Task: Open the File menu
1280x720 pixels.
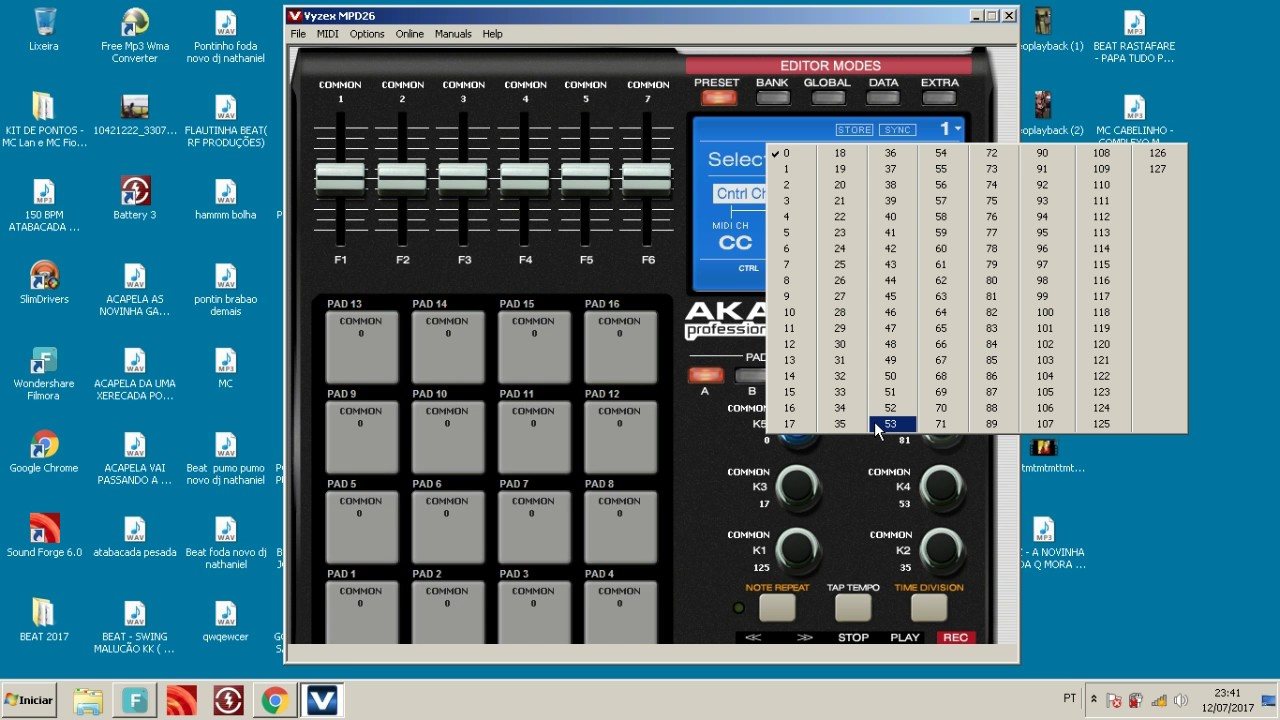Action: pyautogui.click(x=298, y=34)
